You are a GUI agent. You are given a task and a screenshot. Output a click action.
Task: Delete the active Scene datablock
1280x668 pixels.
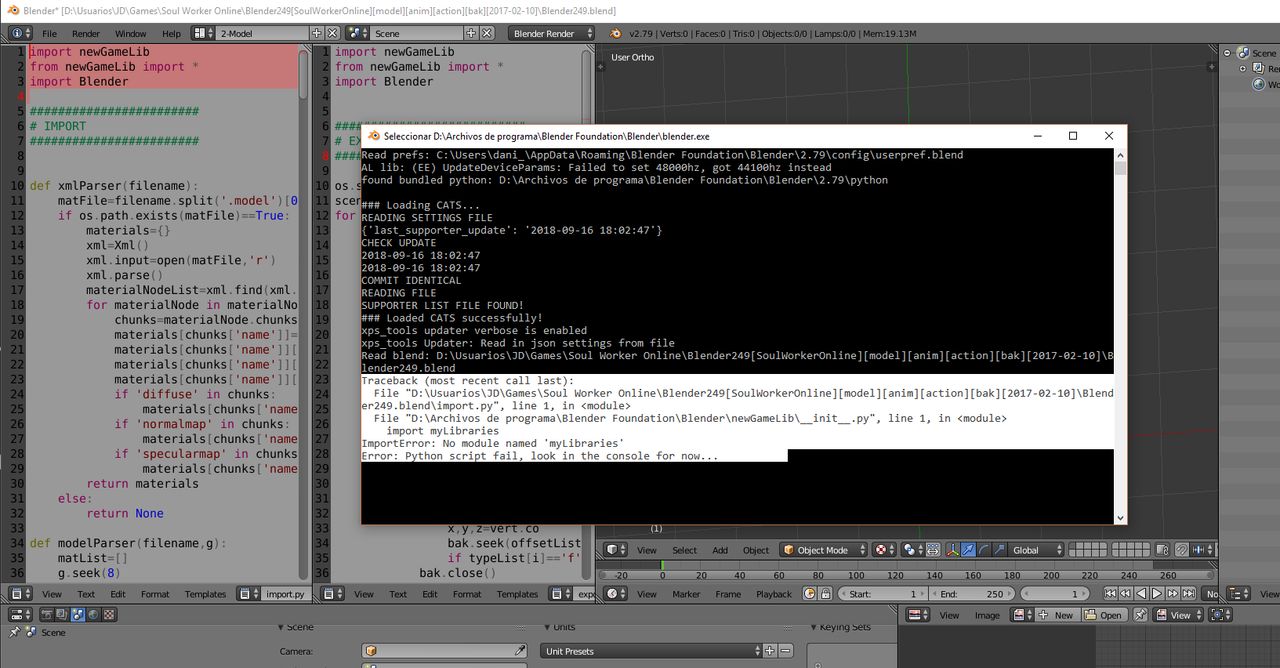[x=486, y=33]
